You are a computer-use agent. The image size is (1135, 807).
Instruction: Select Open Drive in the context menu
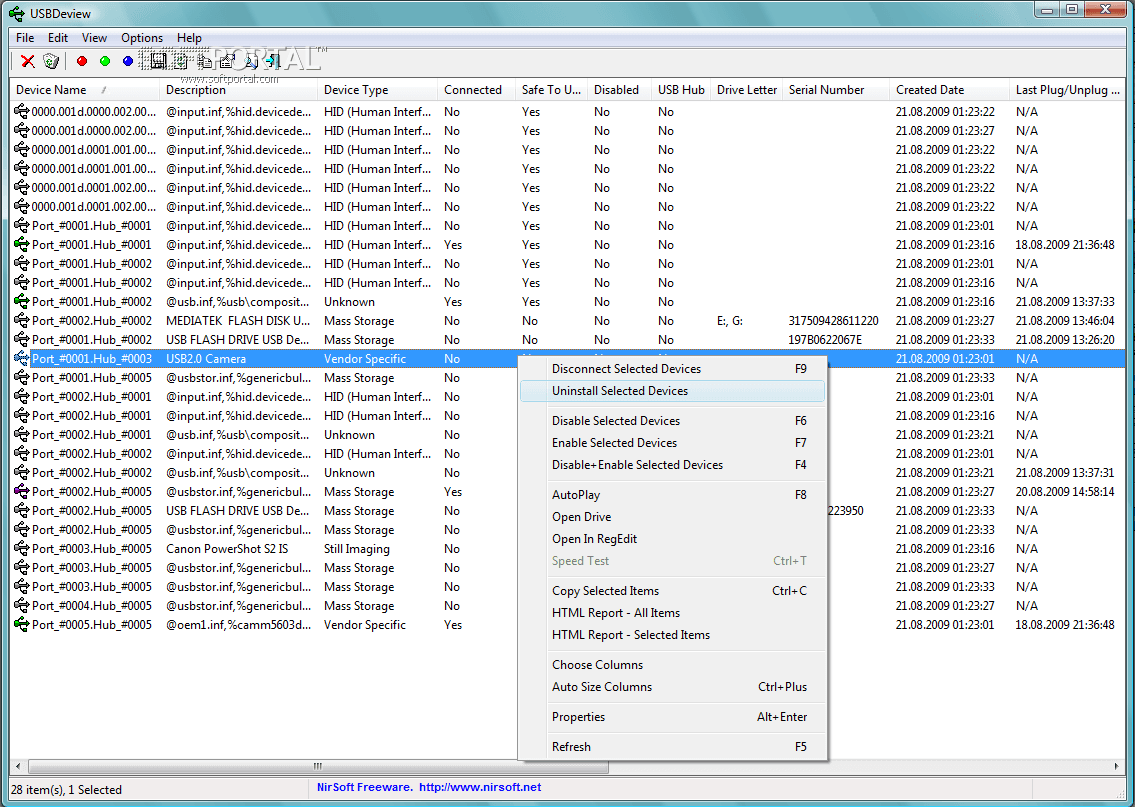coord(672,517)
